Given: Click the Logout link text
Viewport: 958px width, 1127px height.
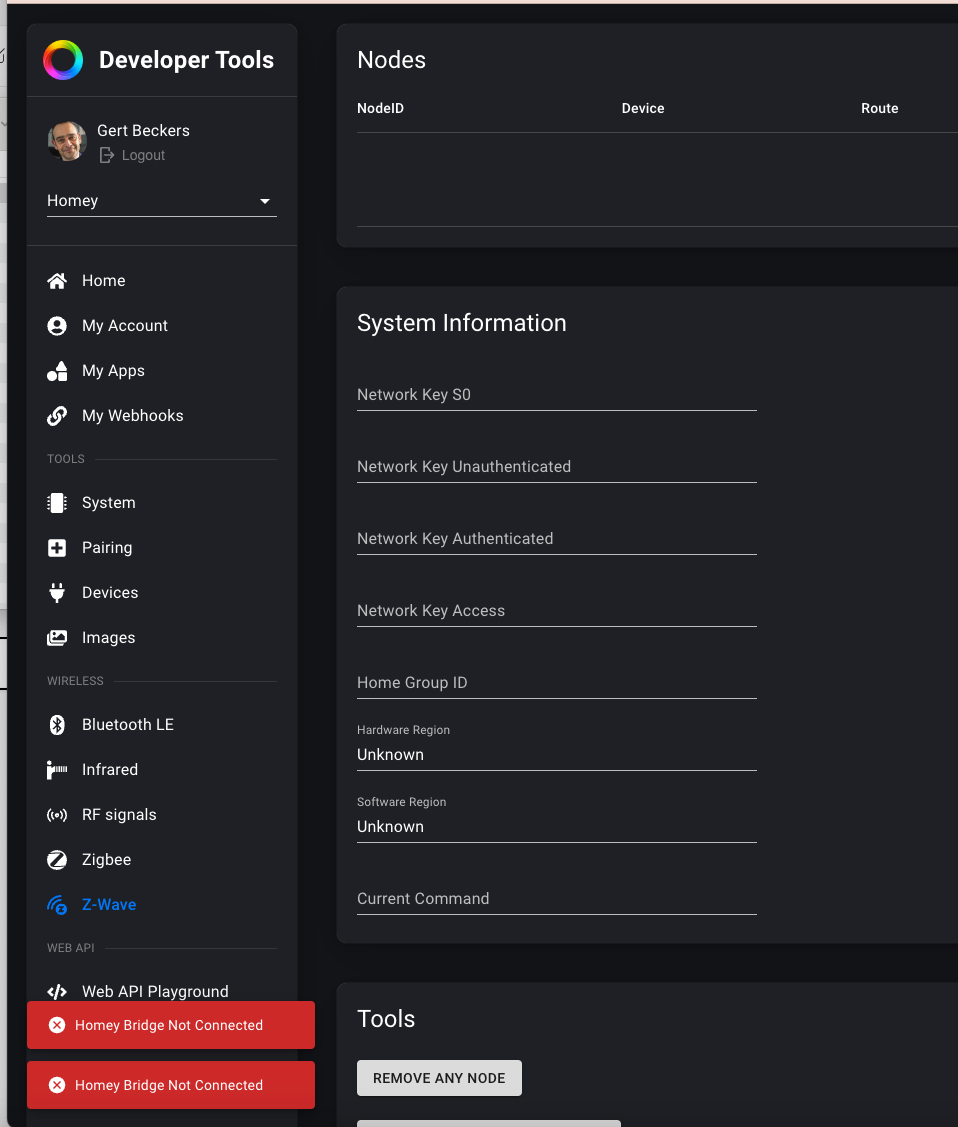Looking at the screenshot, I should [143, 155].
